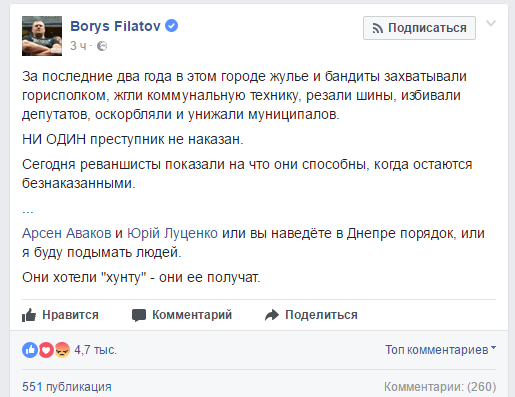The height and width of the screenshot is (397, 515).
Task: Click the red heart Love reaction icon
Action: point(46,350)
